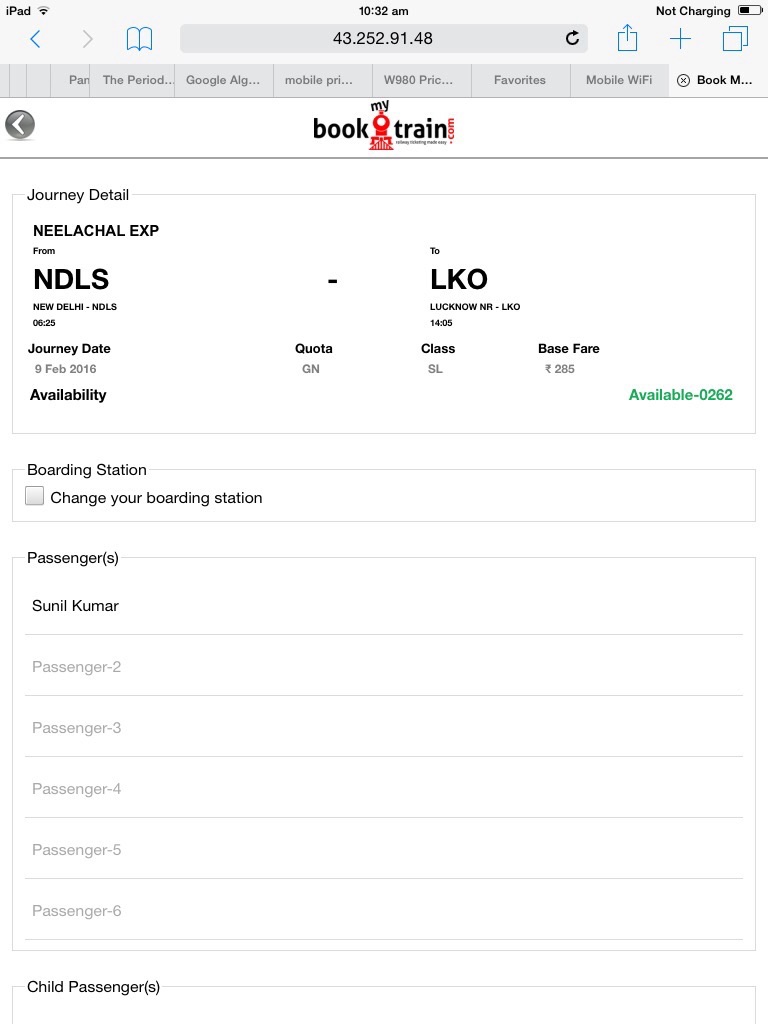Enable Change your boarding station checkbox

coord(35,496)
